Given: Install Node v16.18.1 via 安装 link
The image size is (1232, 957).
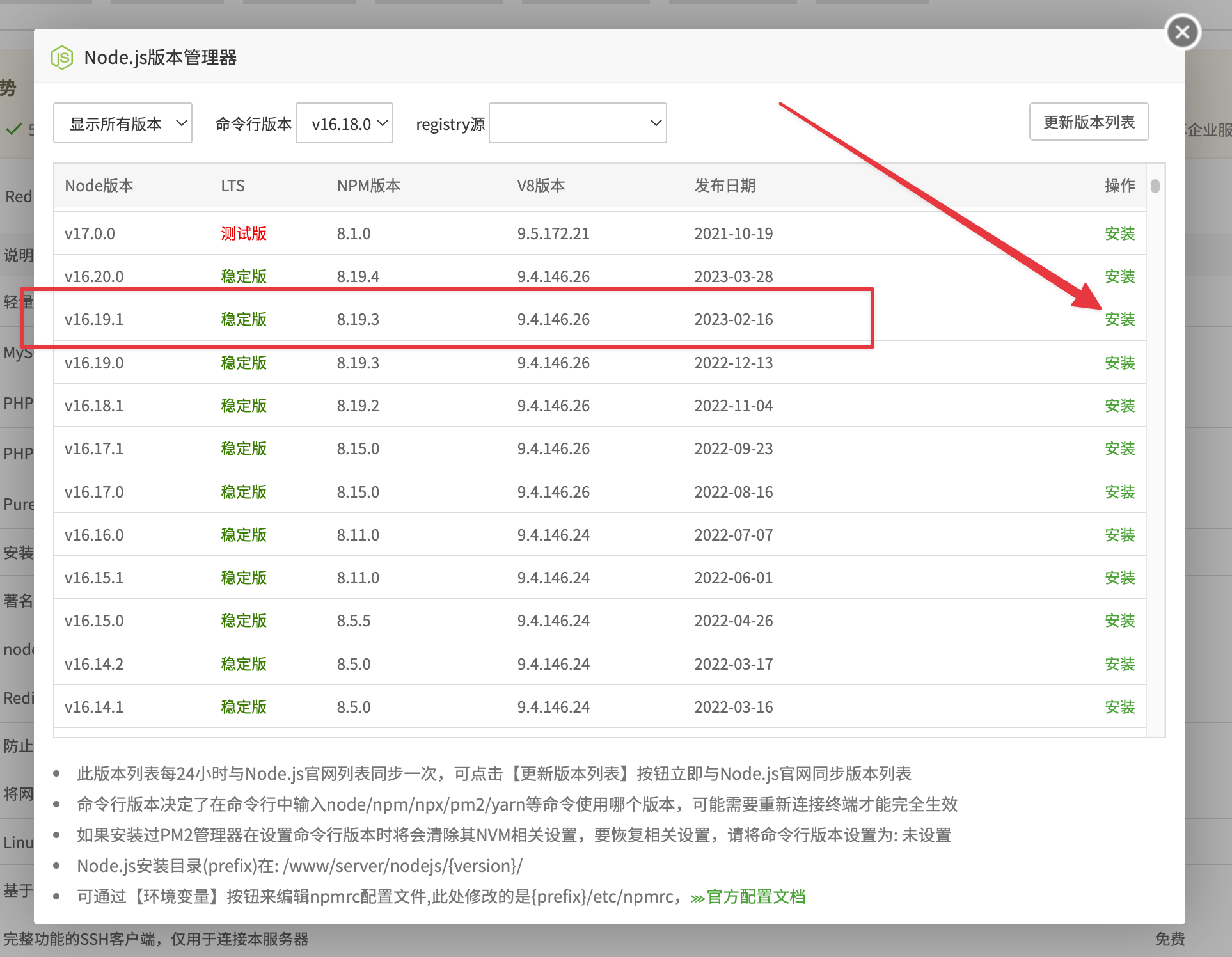Looking at the screenshot, I should [1119, 406].
